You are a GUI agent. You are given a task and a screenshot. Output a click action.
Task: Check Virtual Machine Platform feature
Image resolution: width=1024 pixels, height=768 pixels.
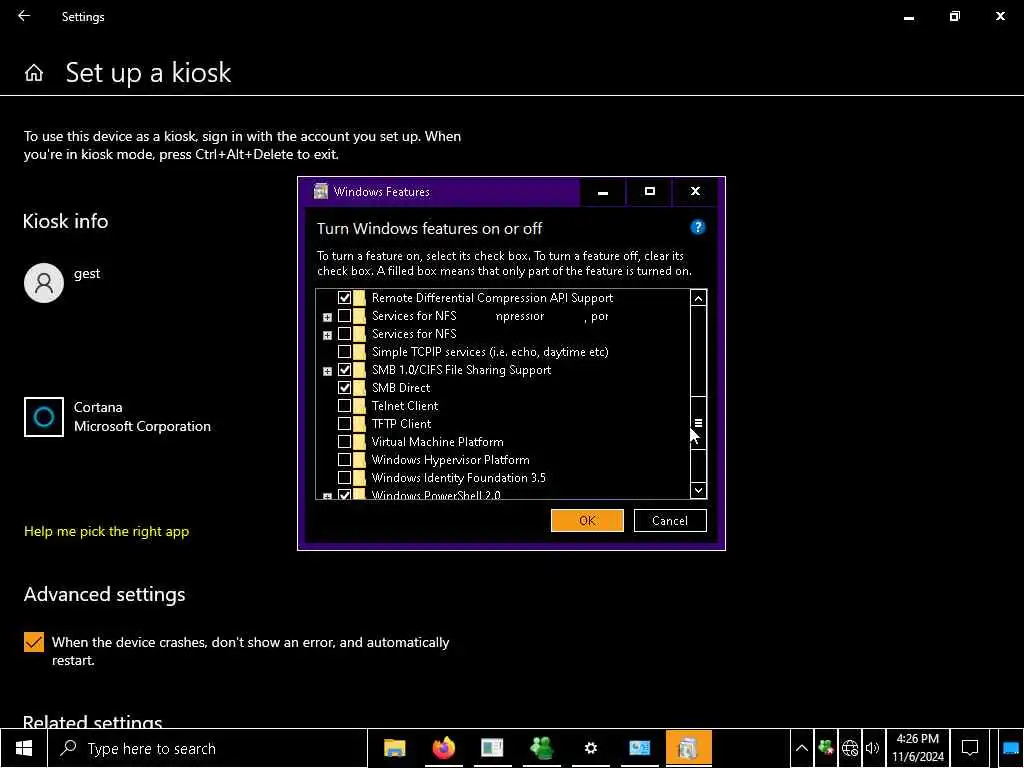pos(344,441)
